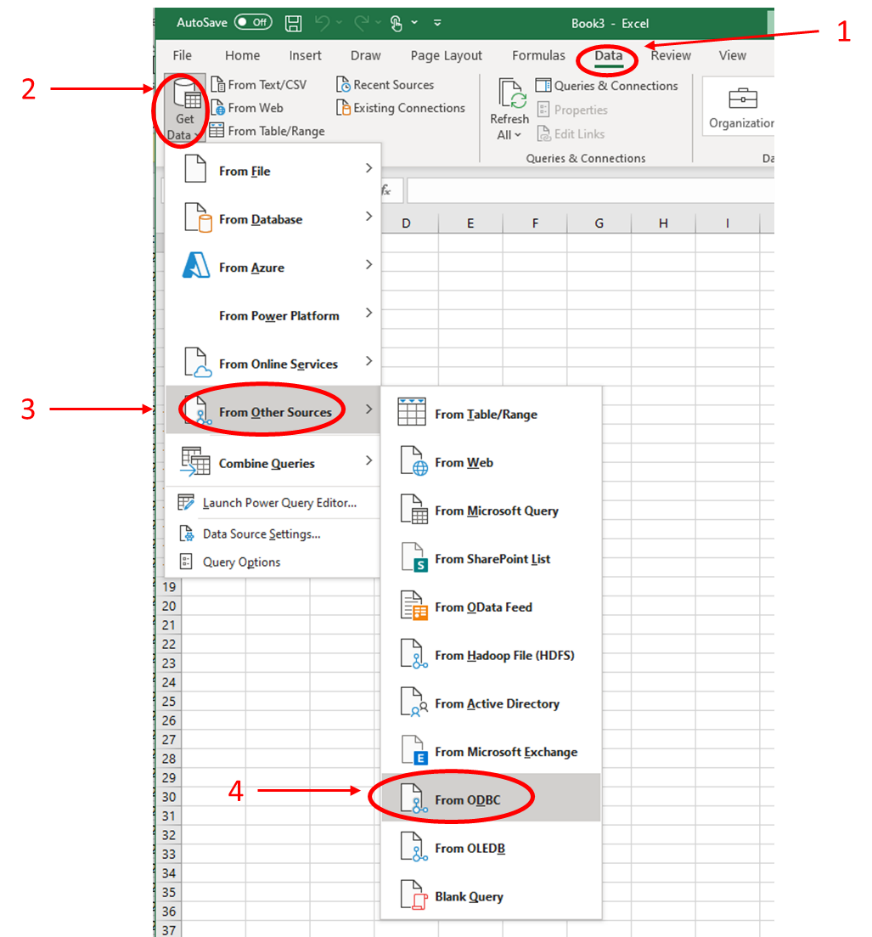Click the From Text/CSV icon

tap(217, 85)
